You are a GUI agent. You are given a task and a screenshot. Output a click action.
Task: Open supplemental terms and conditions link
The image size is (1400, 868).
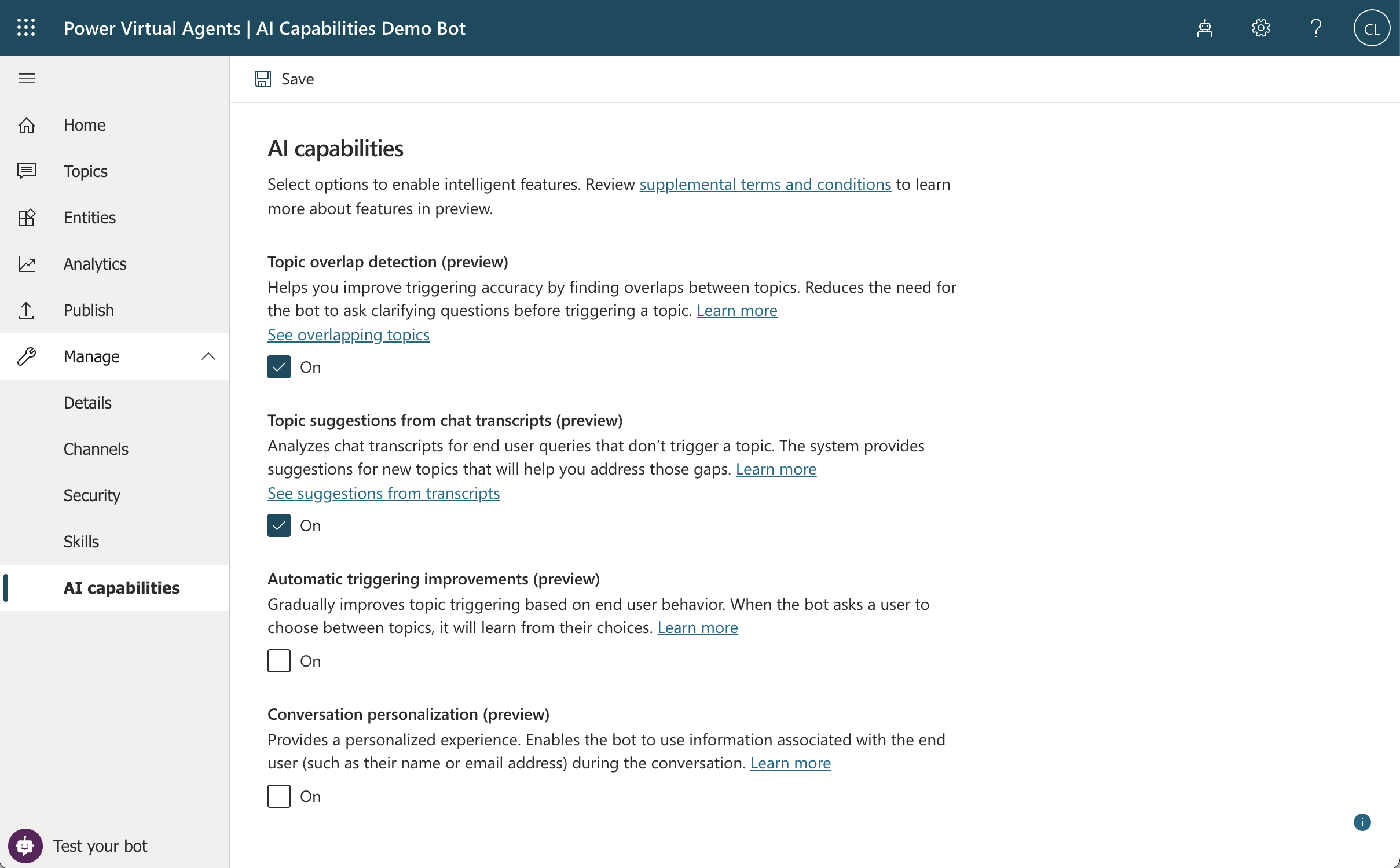765,184
